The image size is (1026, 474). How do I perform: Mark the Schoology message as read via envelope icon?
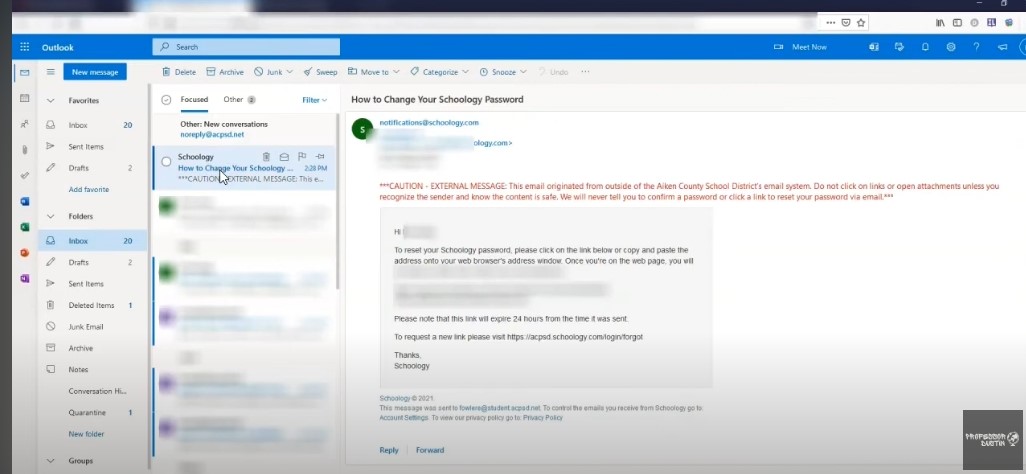[x=284, y=156]
